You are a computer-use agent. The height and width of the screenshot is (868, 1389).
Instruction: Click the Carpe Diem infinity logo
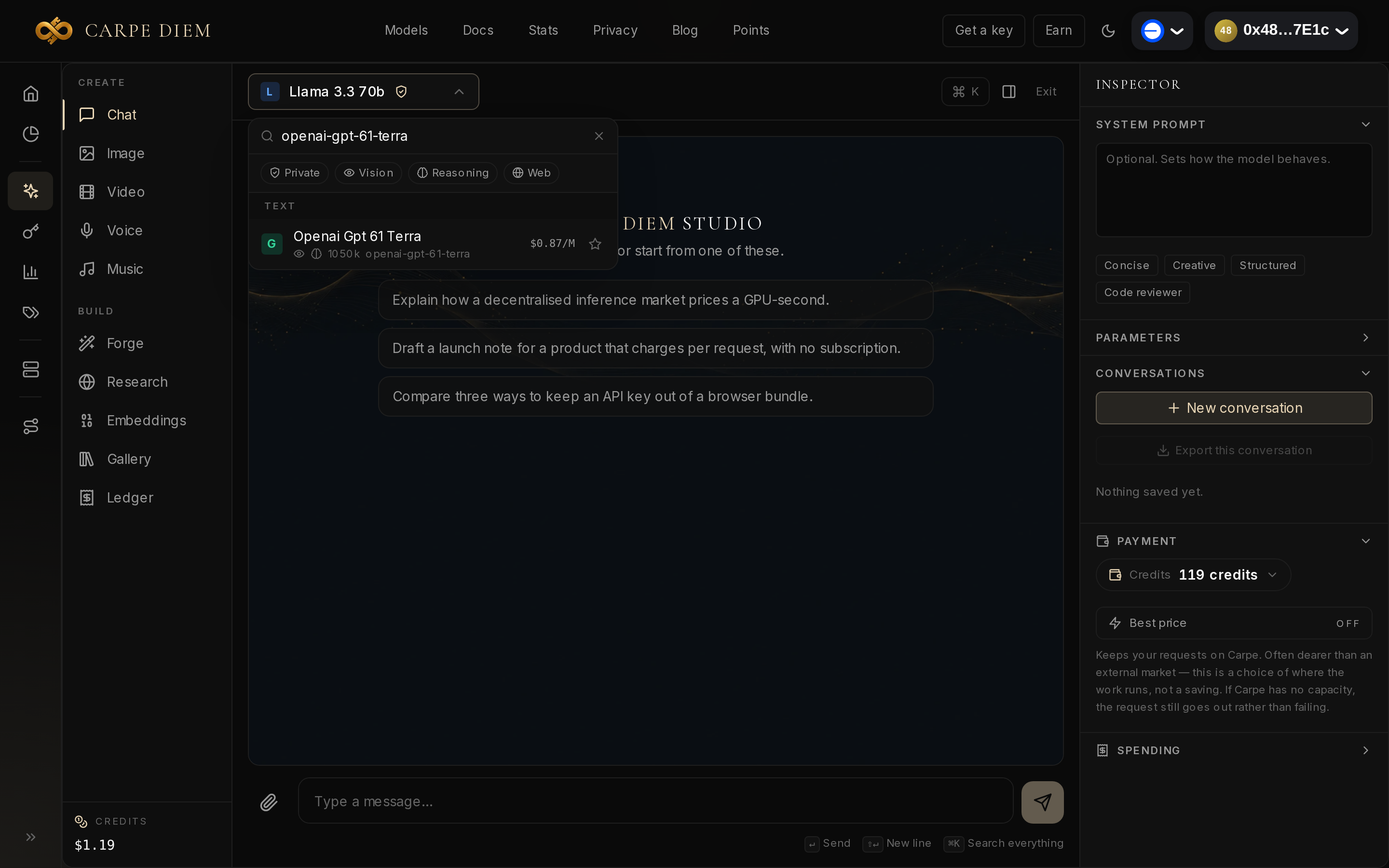[x=54, y=30]
